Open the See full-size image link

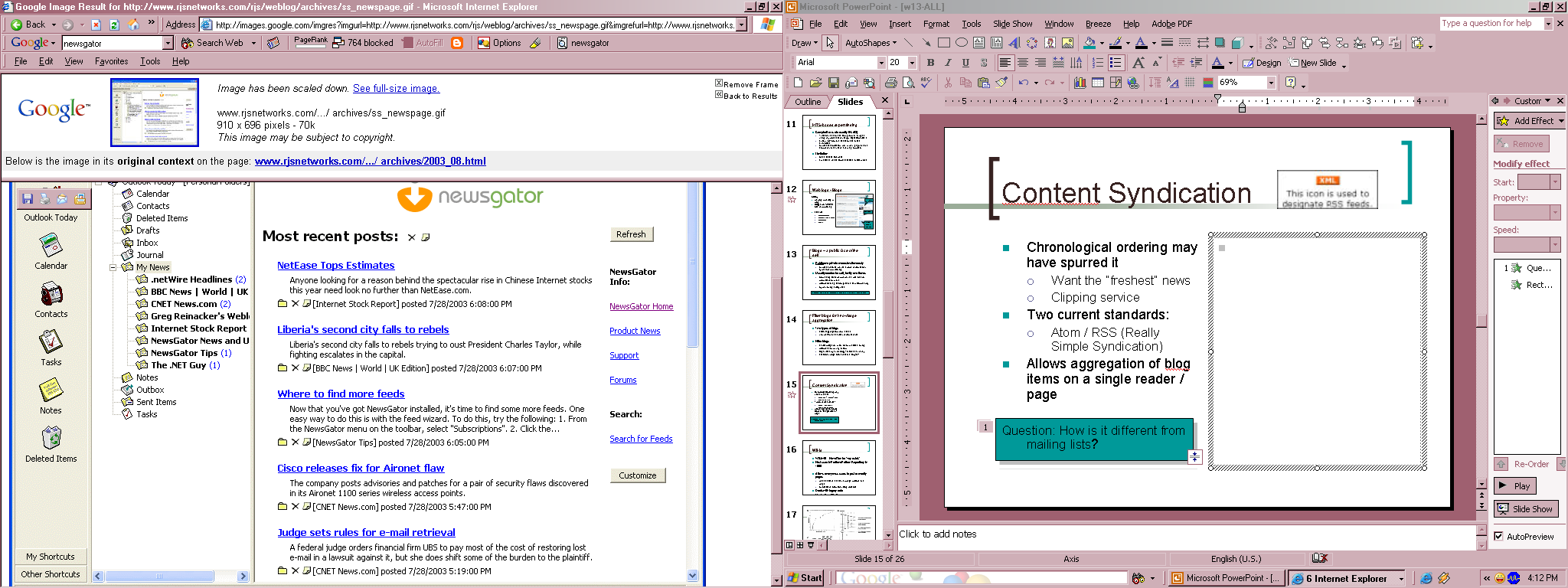(x=396, y=89)
